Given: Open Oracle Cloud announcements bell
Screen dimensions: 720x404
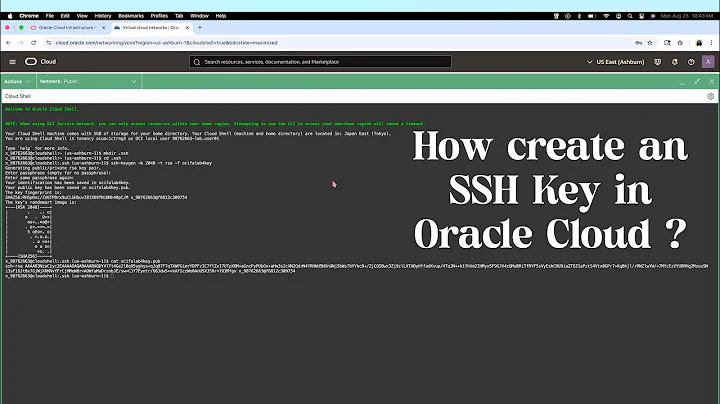Looking at the screenshot, I should coord(675,62).
